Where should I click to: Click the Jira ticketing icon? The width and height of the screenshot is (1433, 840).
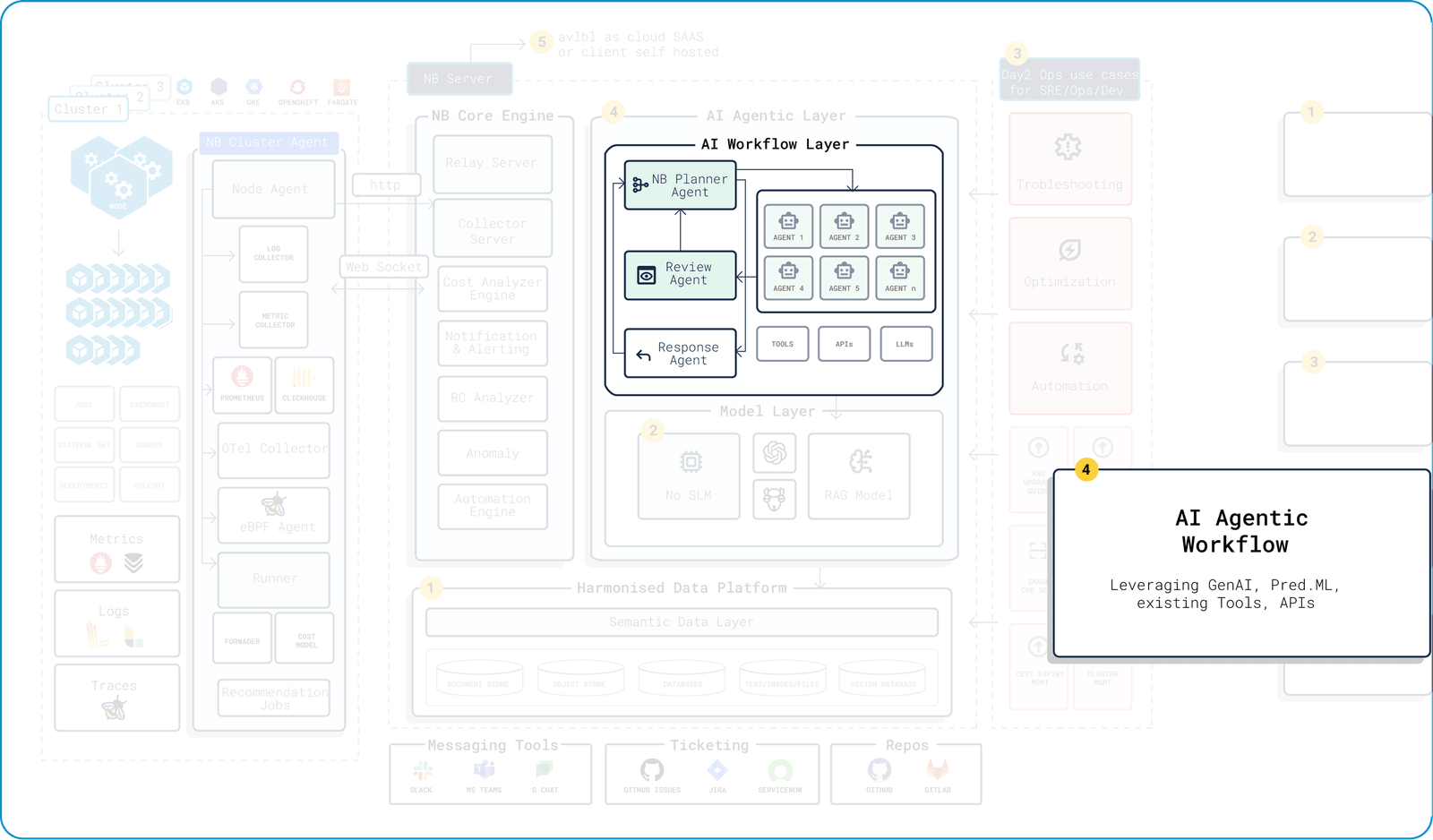tap(717, 769)
